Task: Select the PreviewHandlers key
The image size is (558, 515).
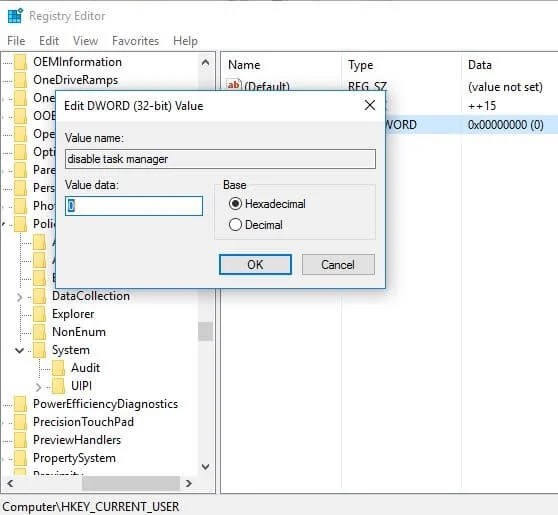Action: [x=77, y=440]
